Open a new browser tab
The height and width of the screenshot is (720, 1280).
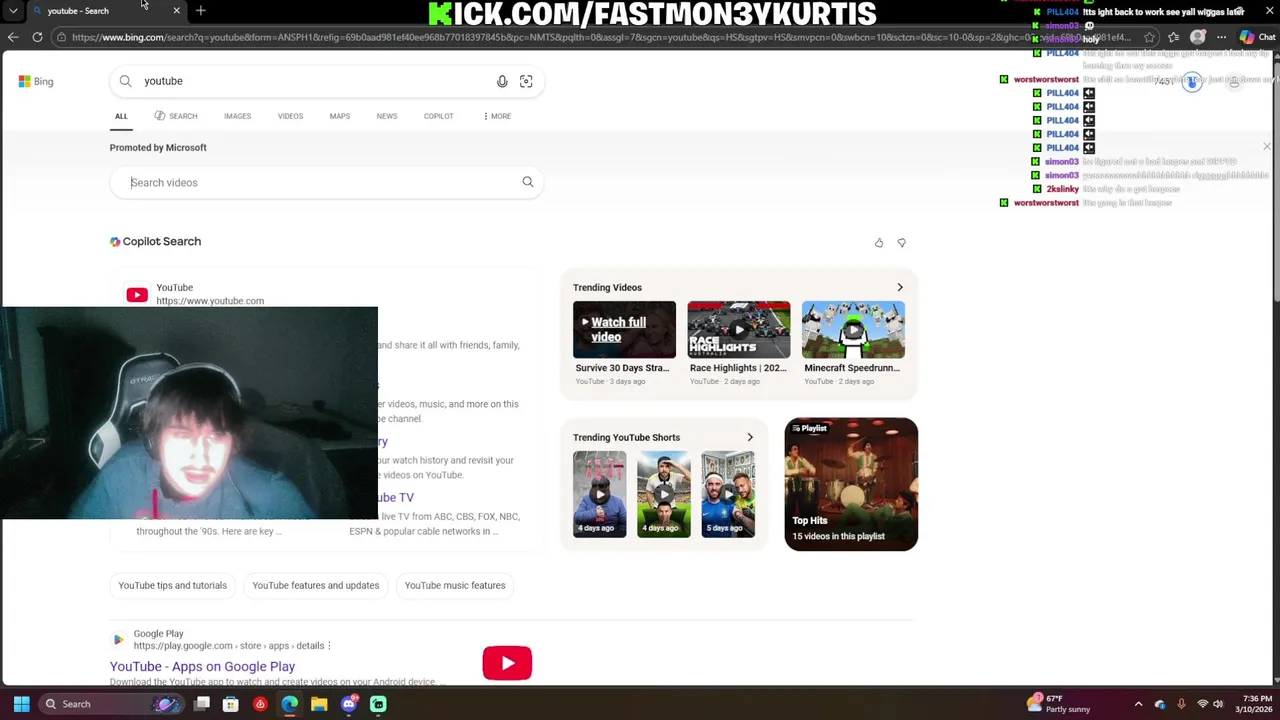coord(200,11)
